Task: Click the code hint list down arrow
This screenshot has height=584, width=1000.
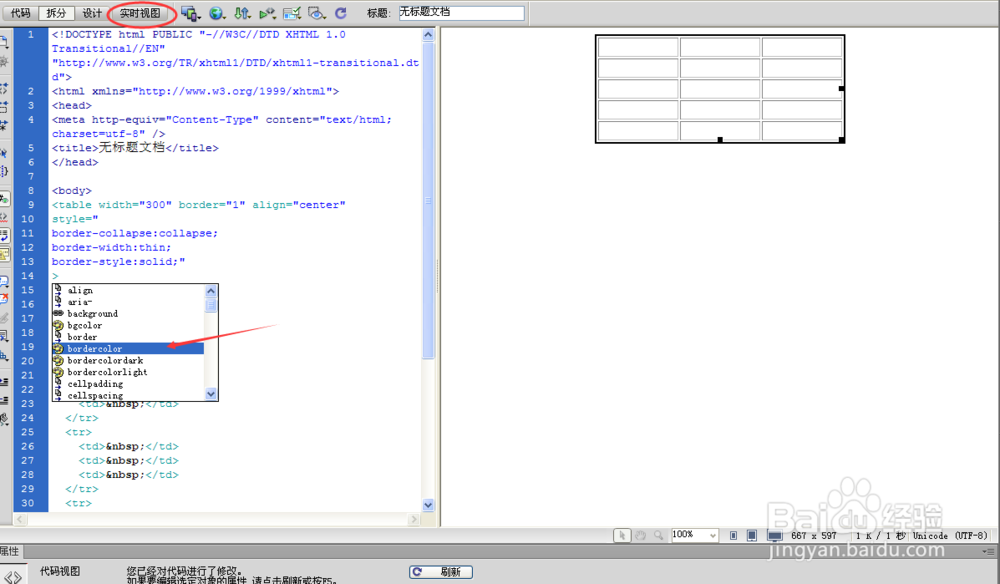Action: 211,394
